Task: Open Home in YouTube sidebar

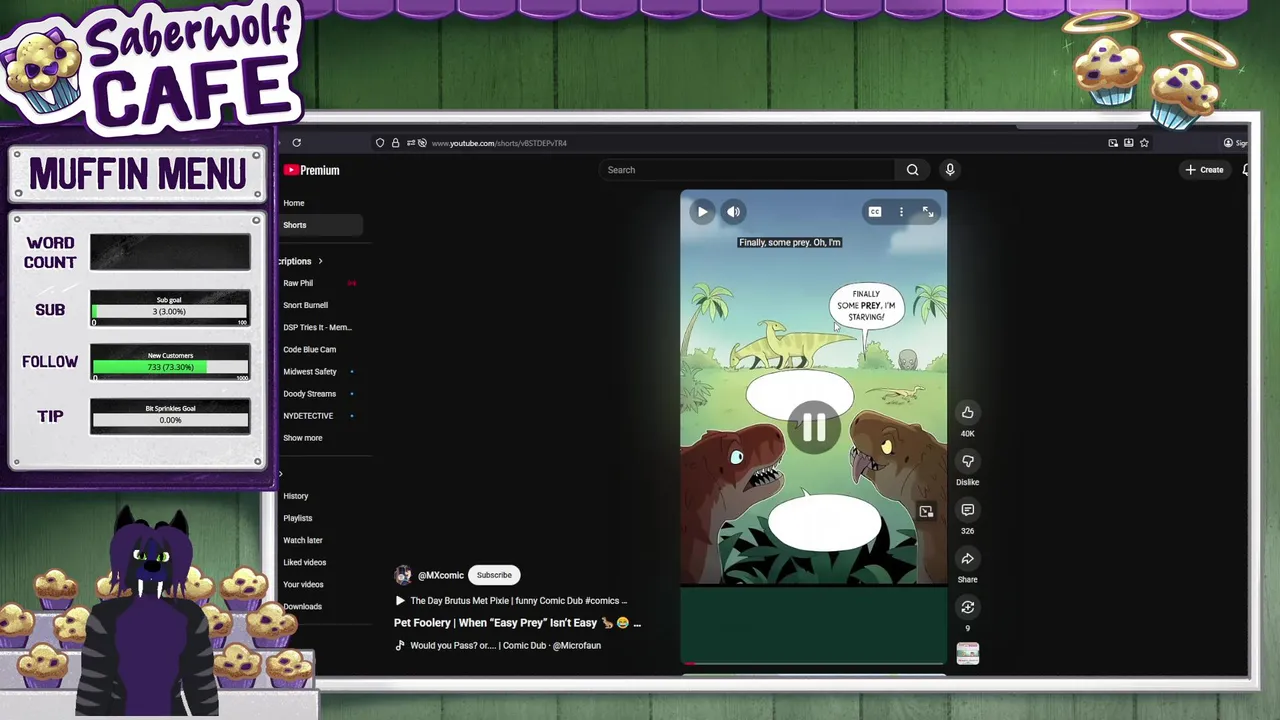Action: tap(294, 203)
